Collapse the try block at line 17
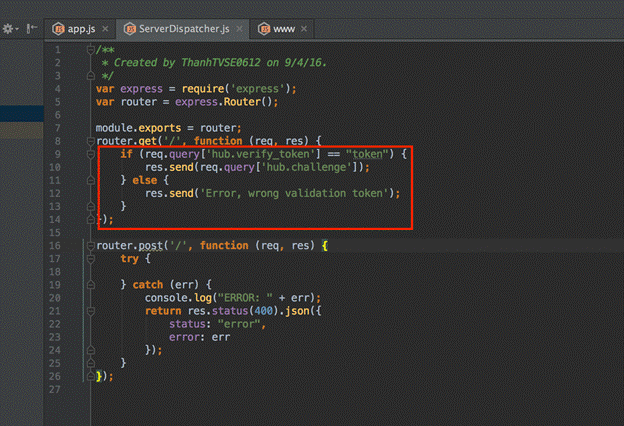This screenshot has width=624, height=426. coord(91,259)
